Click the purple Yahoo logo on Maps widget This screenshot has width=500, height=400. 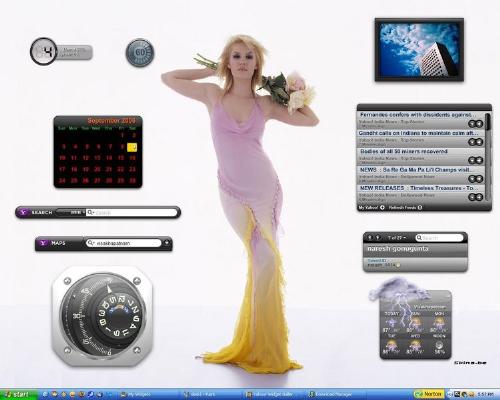[43, 243]
